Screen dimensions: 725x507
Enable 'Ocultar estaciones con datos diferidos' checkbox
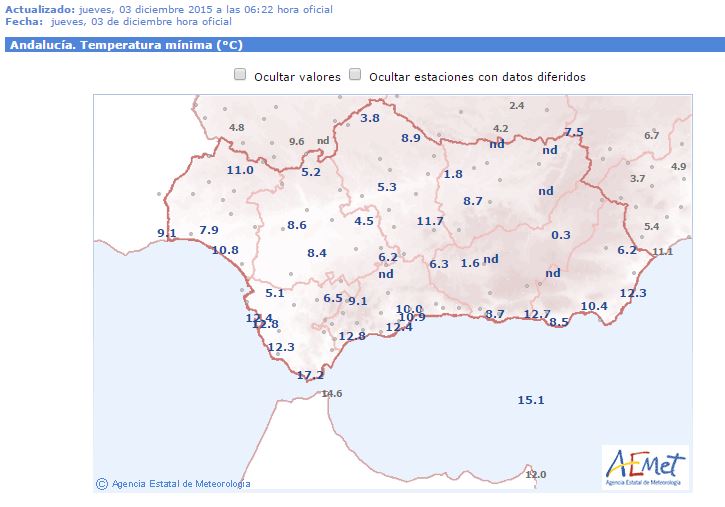355,75
